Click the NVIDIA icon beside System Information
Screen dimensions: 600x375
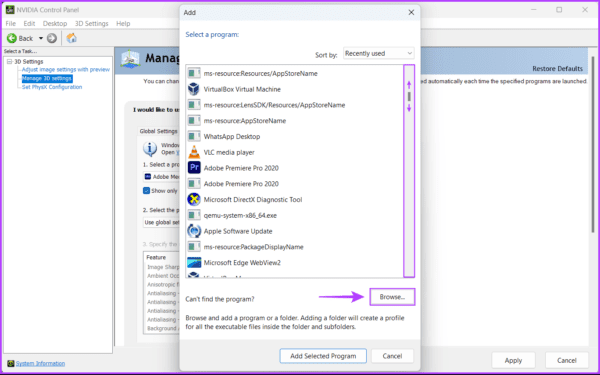(11, 363)
